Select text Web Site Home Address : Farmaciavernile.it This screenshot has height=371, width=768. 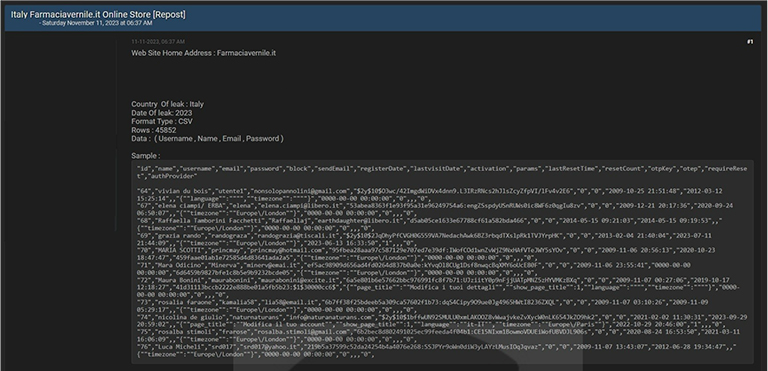point(203,53)
